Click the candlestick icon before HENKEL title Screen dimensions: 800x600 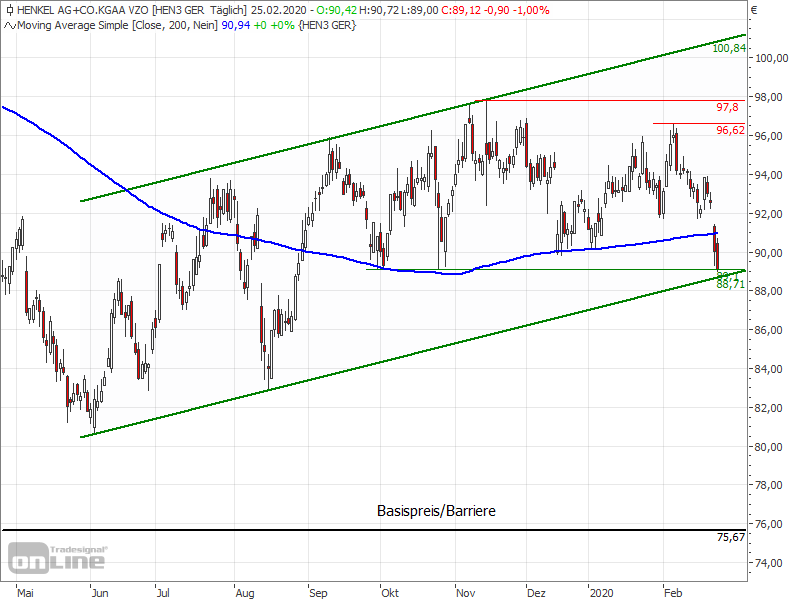point(9,10)
